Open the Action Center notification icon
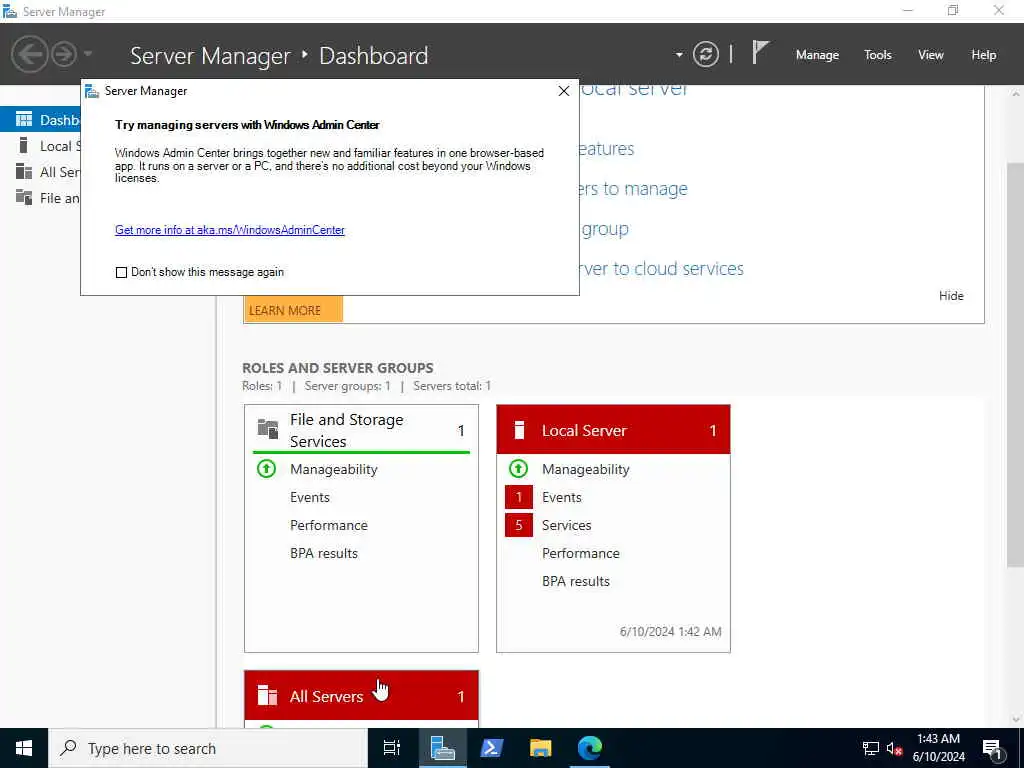The height and width of the screenshot is (768, 1024). pos(992,749)
